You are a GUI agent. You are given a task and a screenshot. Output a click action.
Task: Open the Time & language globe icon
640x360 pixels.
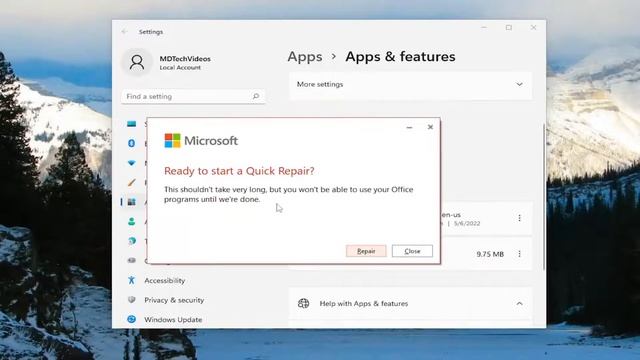131,241
